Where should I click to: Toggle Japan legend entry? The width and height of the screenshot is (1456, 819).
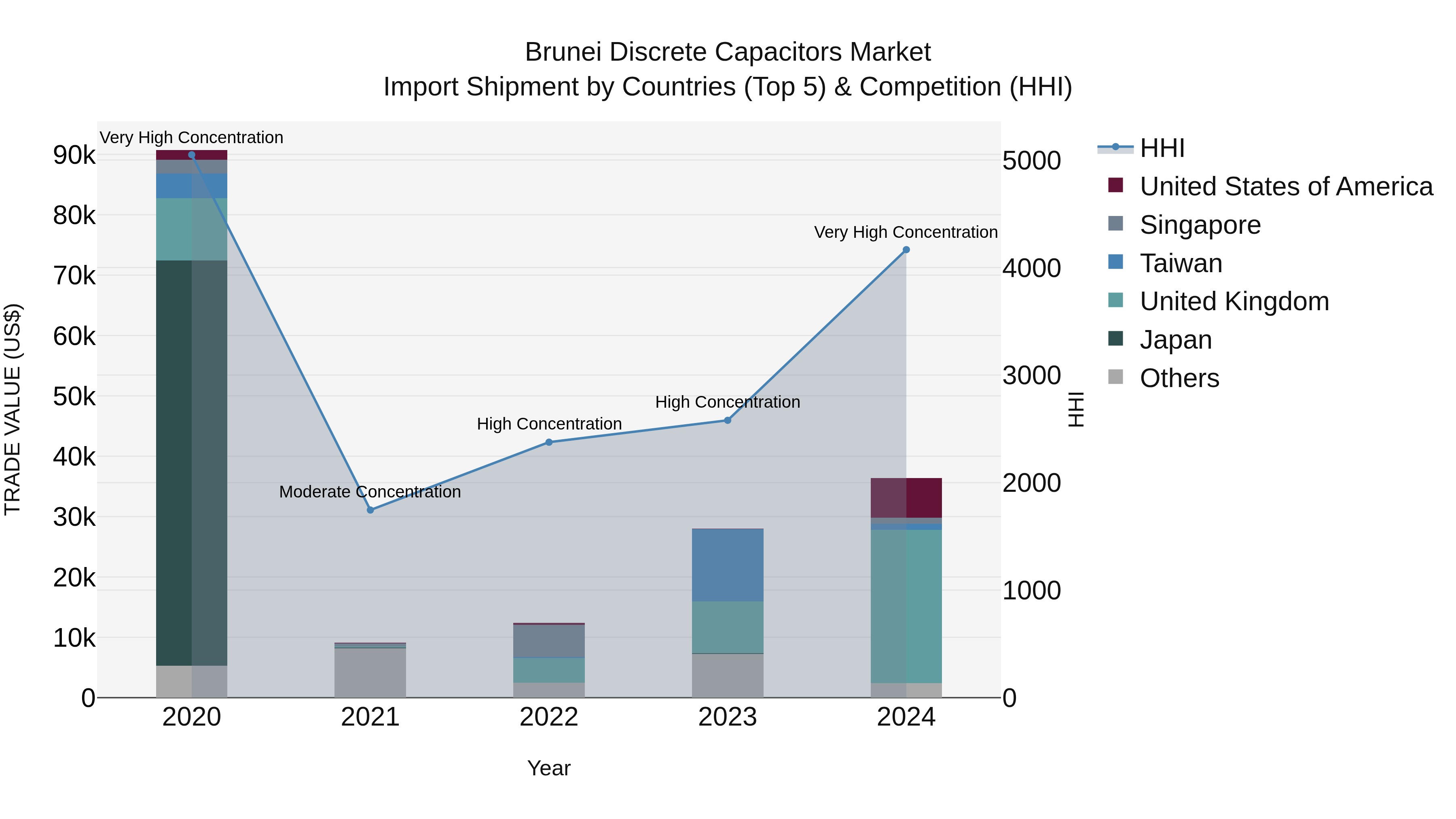pyautogui.click(x=1160, y=340)
